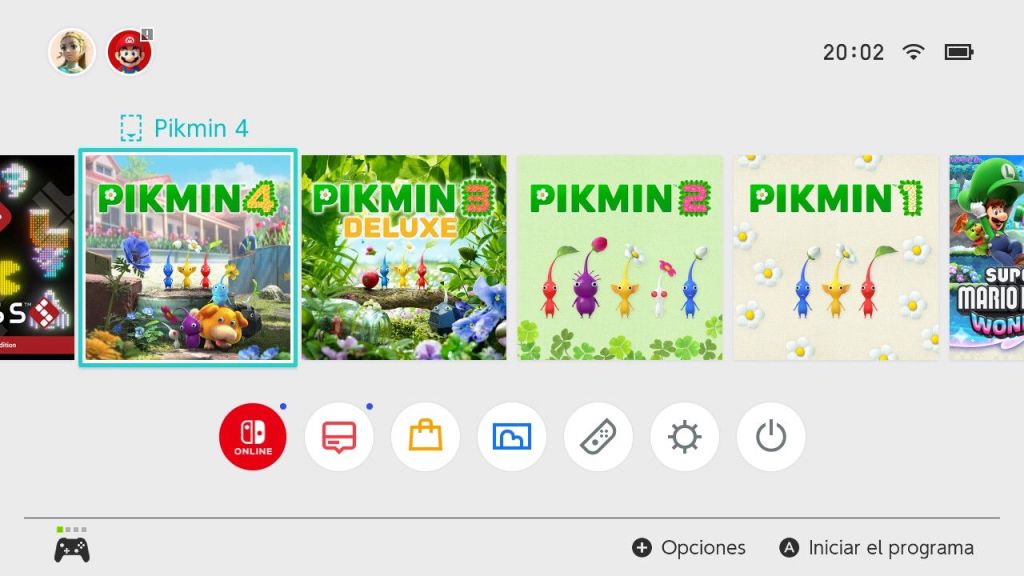This screenshot has height=576, width=1024.
Task: Open the Power sleep mode icon
Action: coord(771,436)
